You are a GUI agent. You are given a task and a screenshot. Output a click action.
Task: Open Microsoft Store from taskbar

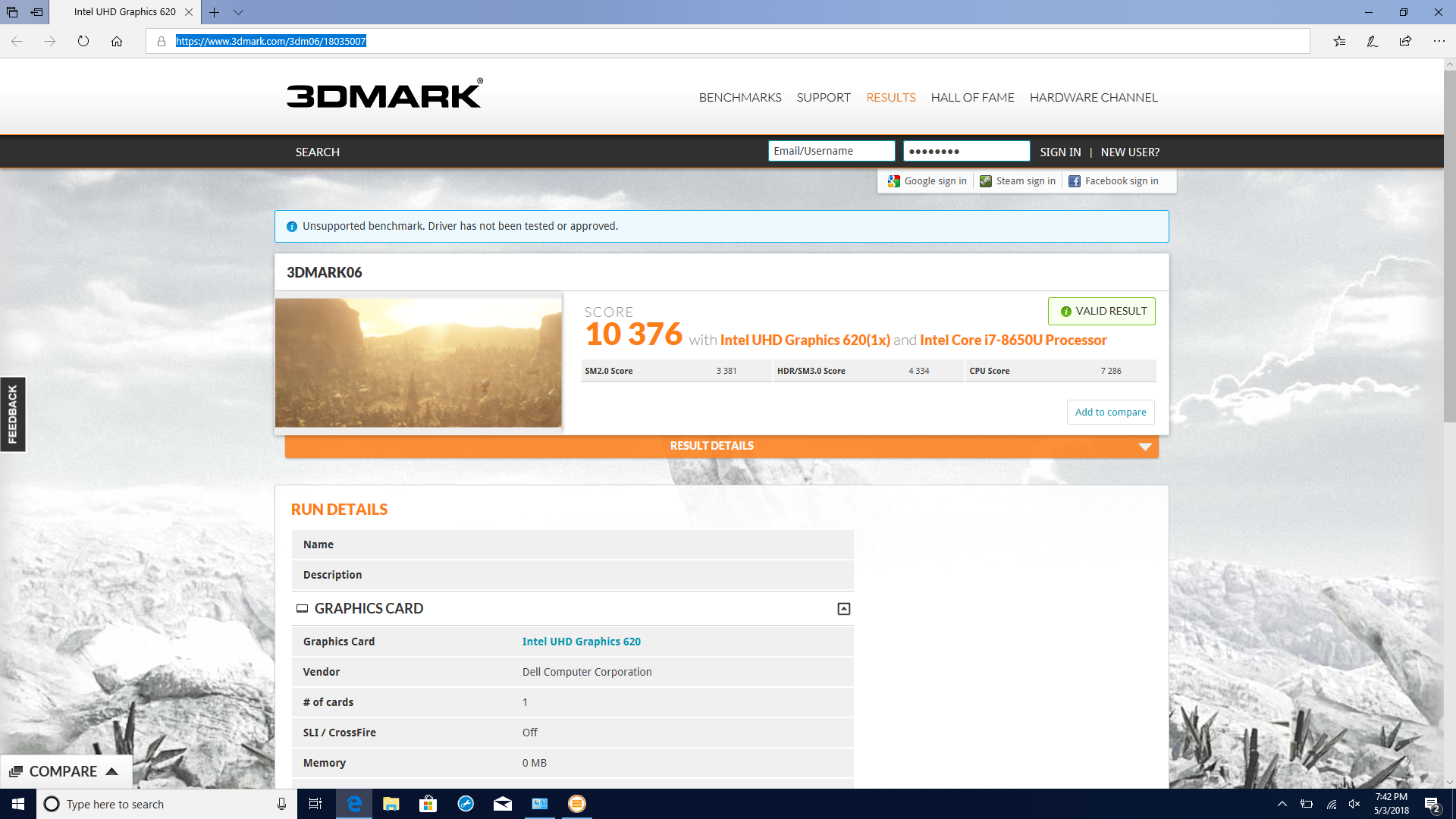428,804
